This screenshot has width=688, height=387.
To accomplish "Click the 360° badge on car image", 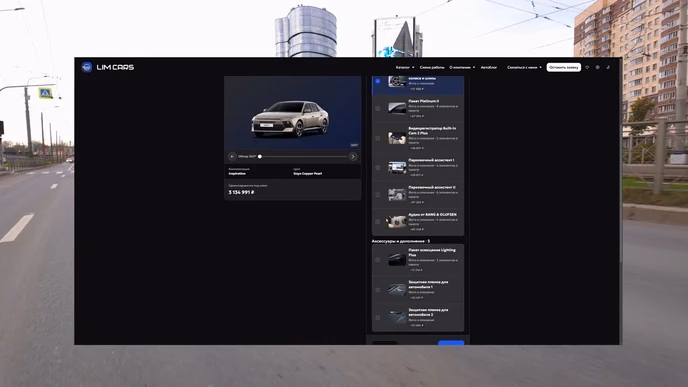I will (x=354, y=145).
